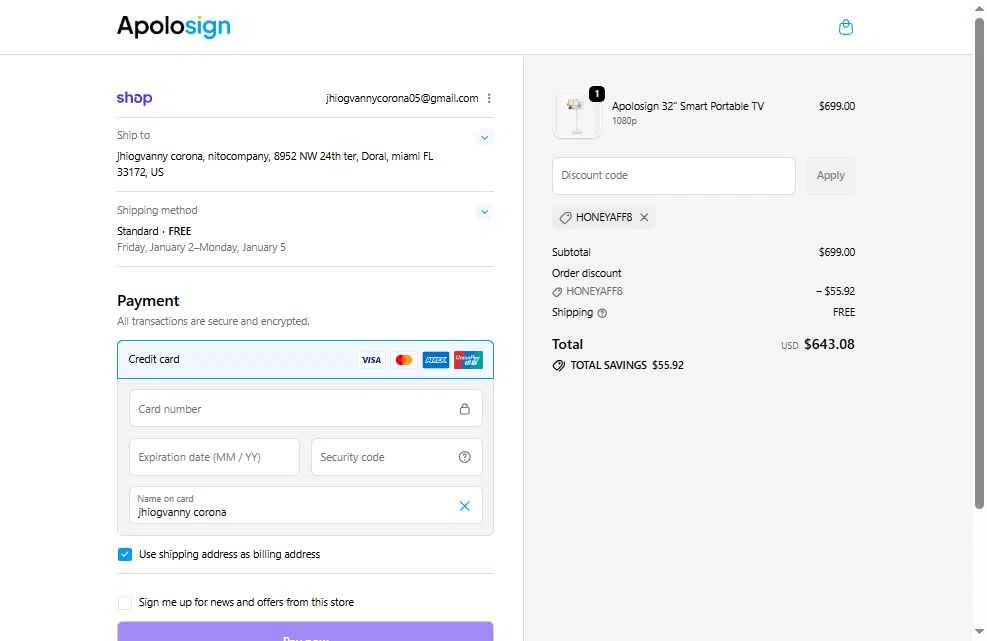Select the Credit card payment option

click(305, 360)
